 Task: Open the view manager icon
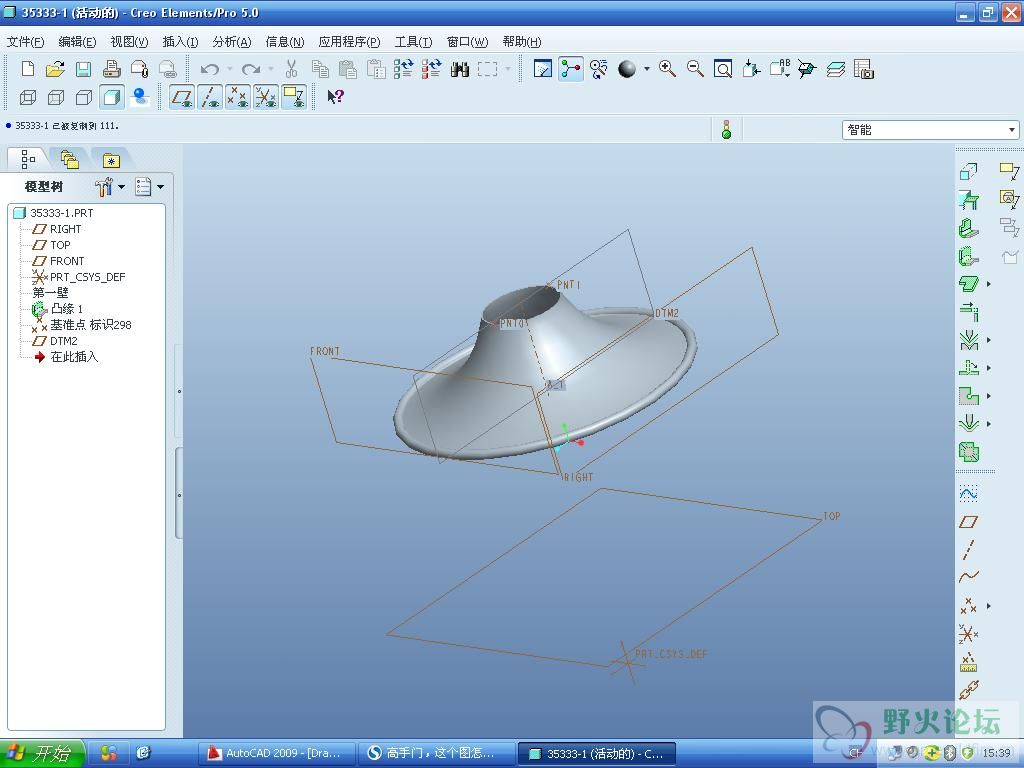(x=863, y=69)
